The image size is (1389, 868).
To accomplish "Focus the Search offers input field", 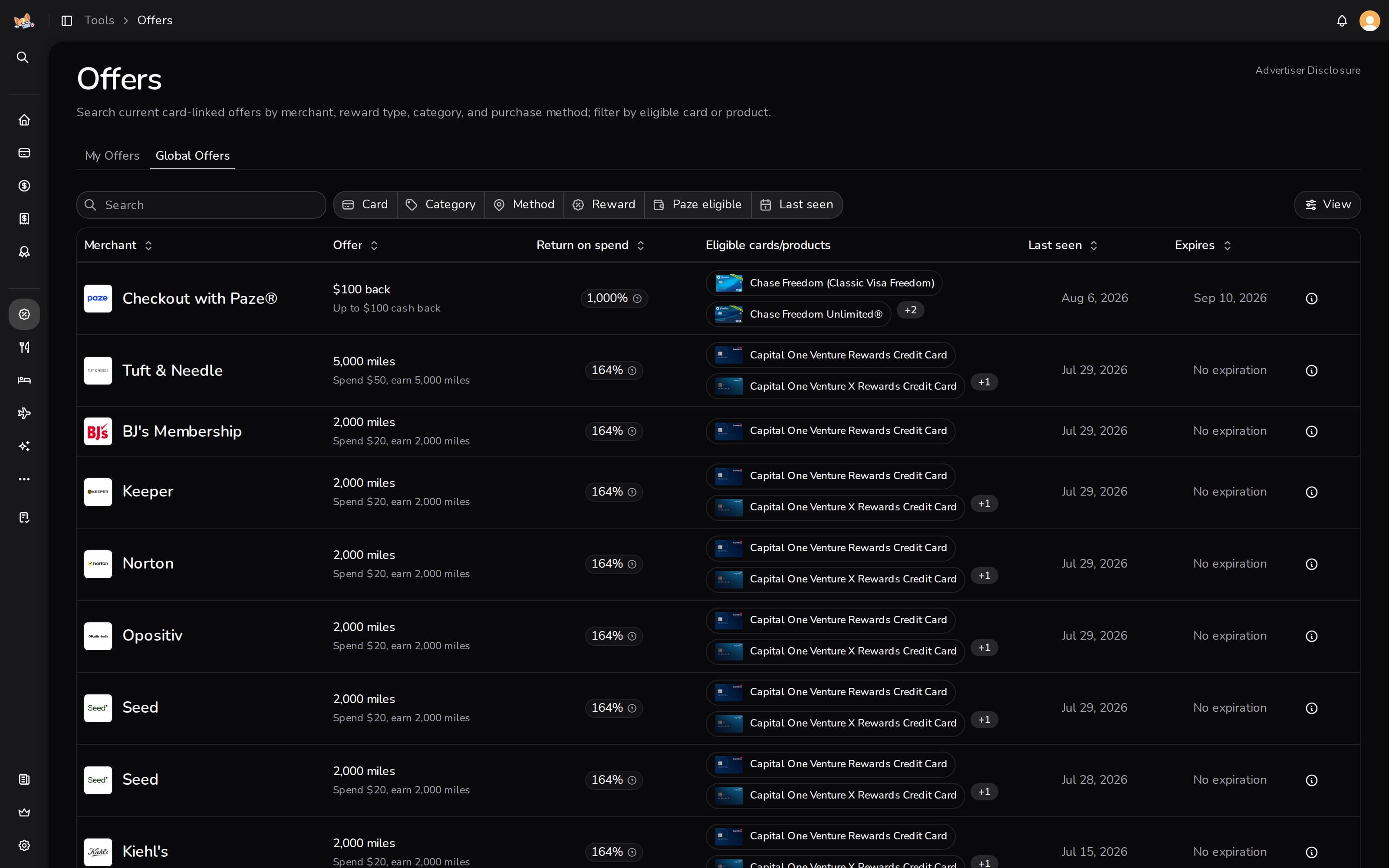I will pyautogui.click(x=201, y=205).
